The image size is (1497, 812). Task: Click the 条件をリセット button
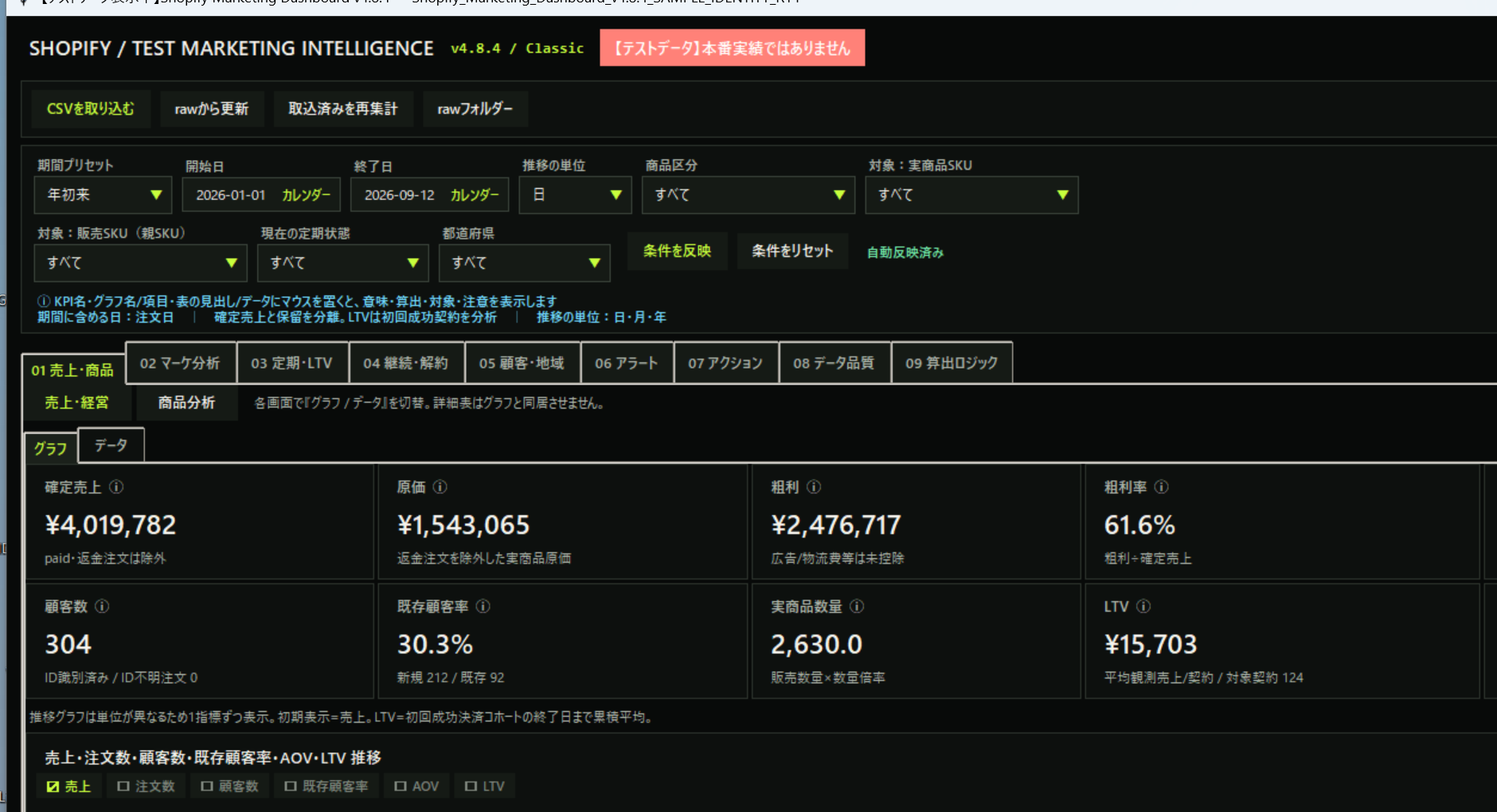(x=792, y=251)
